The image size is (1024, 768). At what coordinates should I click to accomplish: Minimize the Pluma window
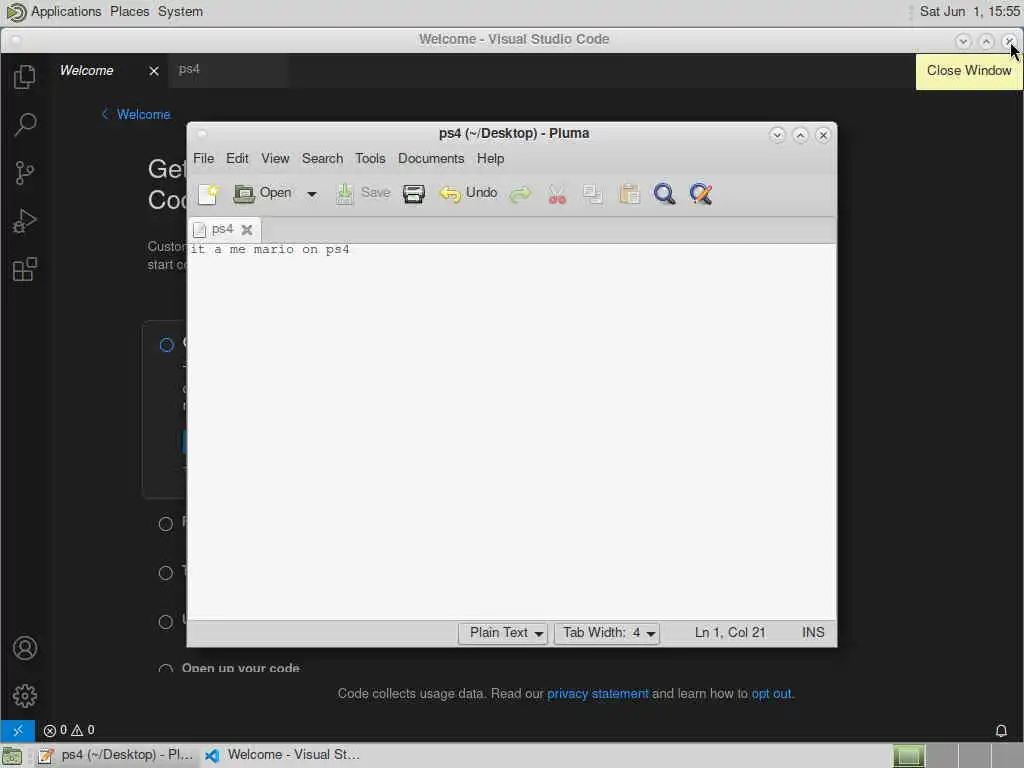coord(776,135)
